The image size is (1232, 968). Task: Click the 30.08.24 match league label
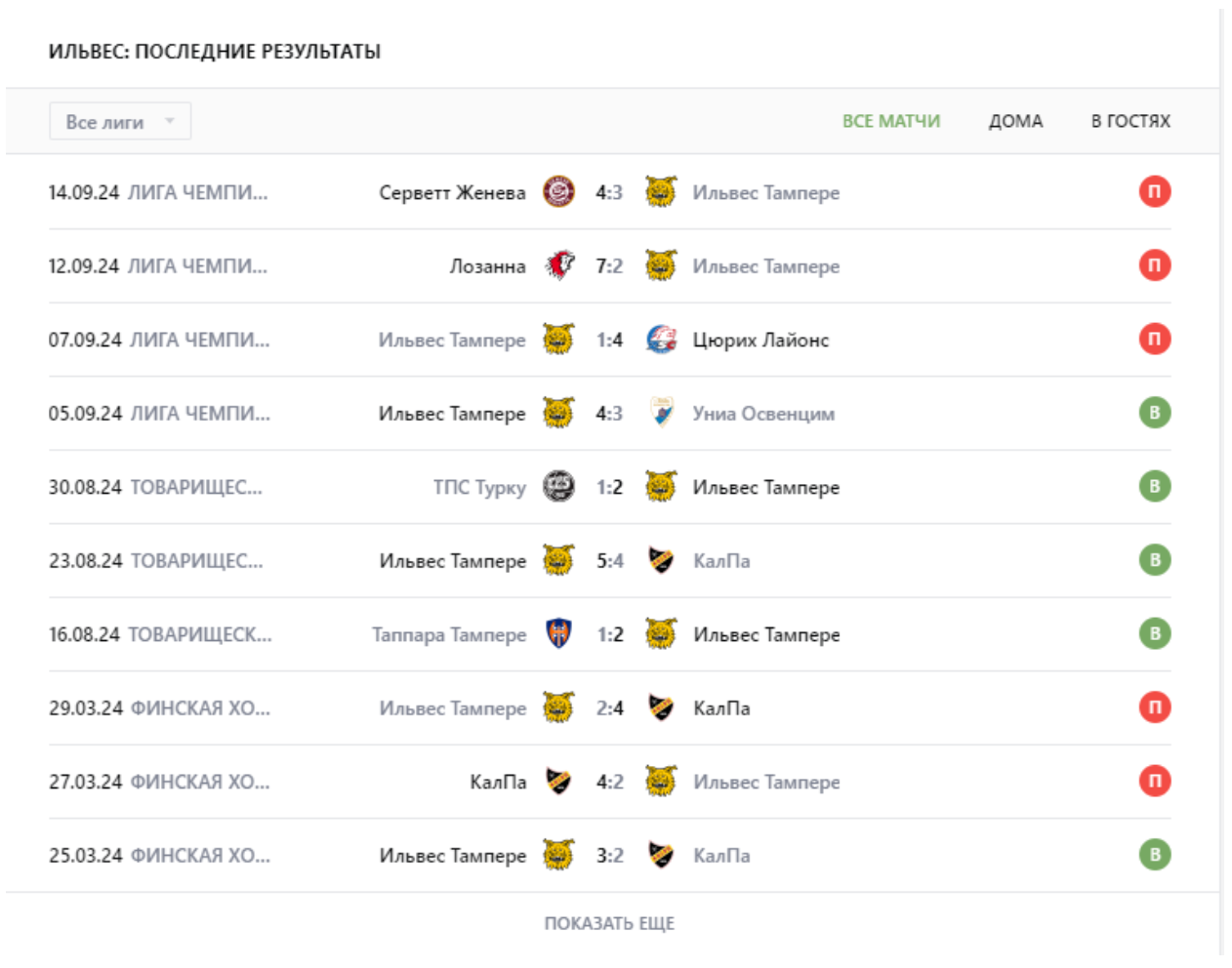[196, 487]
